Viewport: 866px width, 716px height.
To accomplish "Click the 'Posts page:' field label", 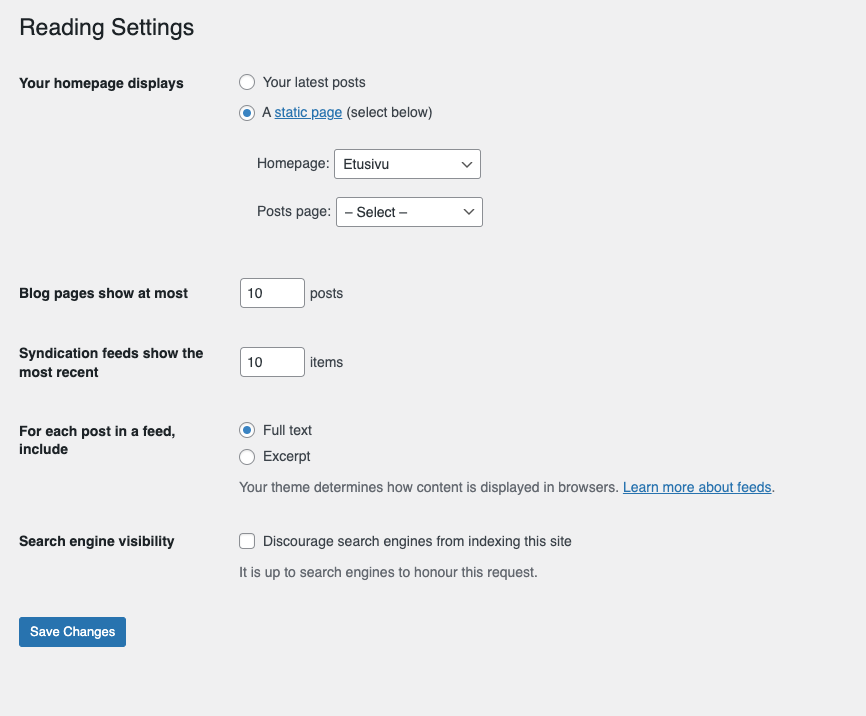I will pyautogui.click(x=294, y=212).
